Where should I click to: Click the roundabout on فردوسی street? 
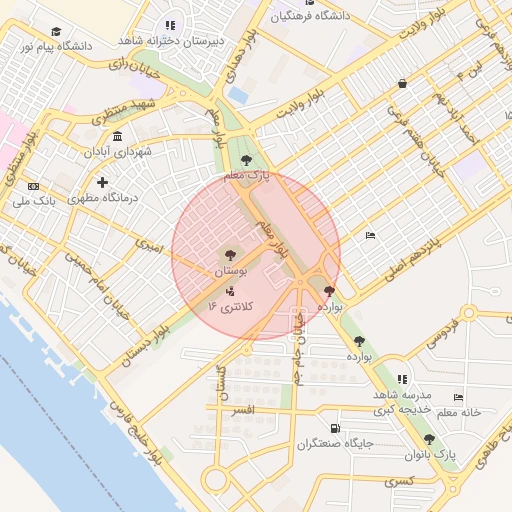[469, 313]
